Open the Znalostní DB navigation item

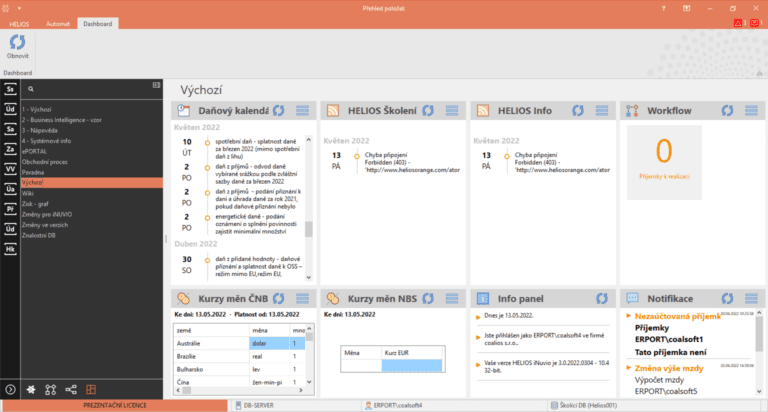coord(39,235)
